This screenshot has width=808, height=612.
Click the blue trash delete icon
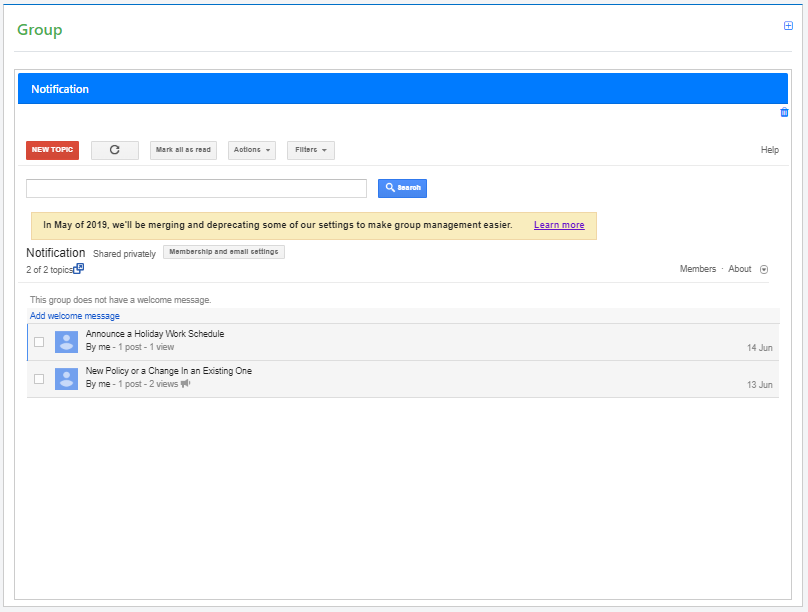[784, 112]
